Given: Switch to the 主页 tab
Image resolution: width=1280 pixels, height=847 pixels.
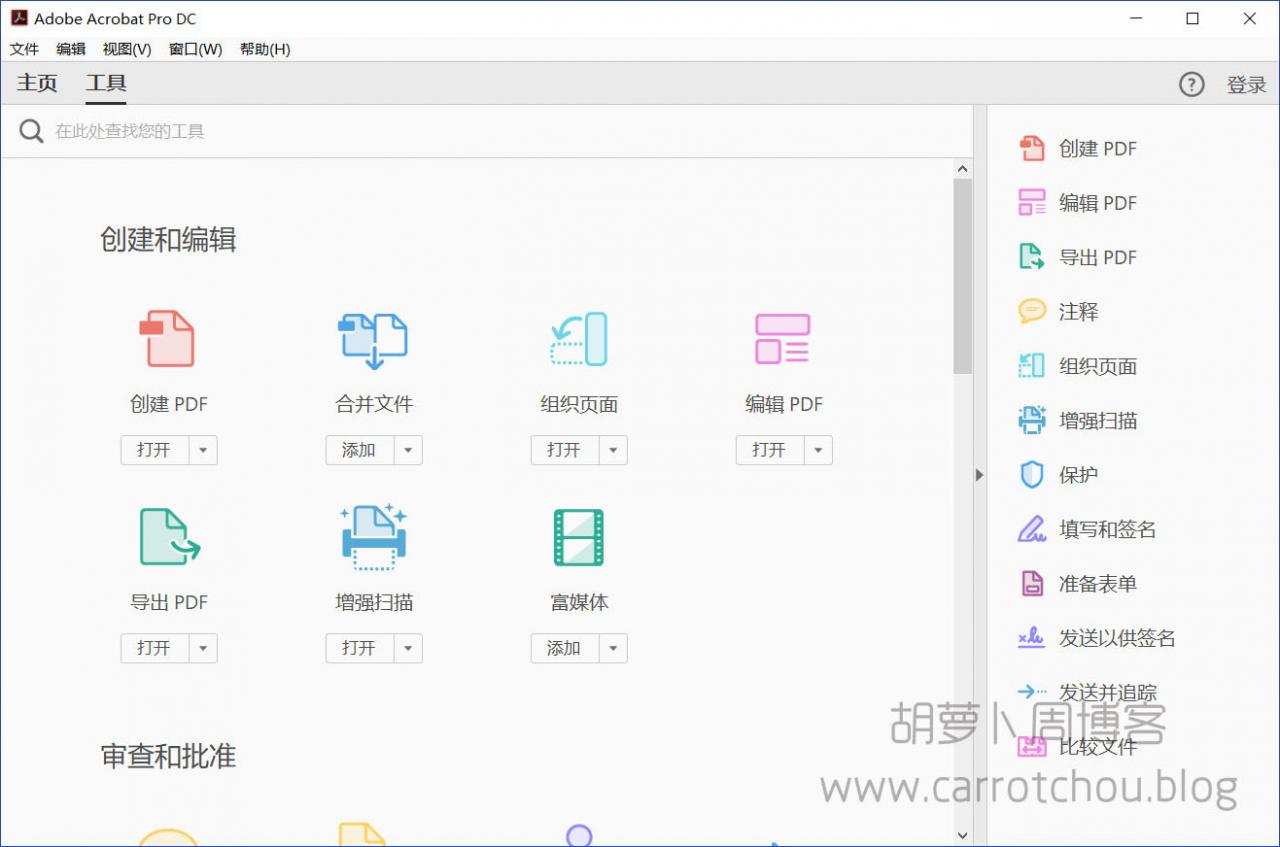Looking at the screenshot, I should [x=37, y=84].
